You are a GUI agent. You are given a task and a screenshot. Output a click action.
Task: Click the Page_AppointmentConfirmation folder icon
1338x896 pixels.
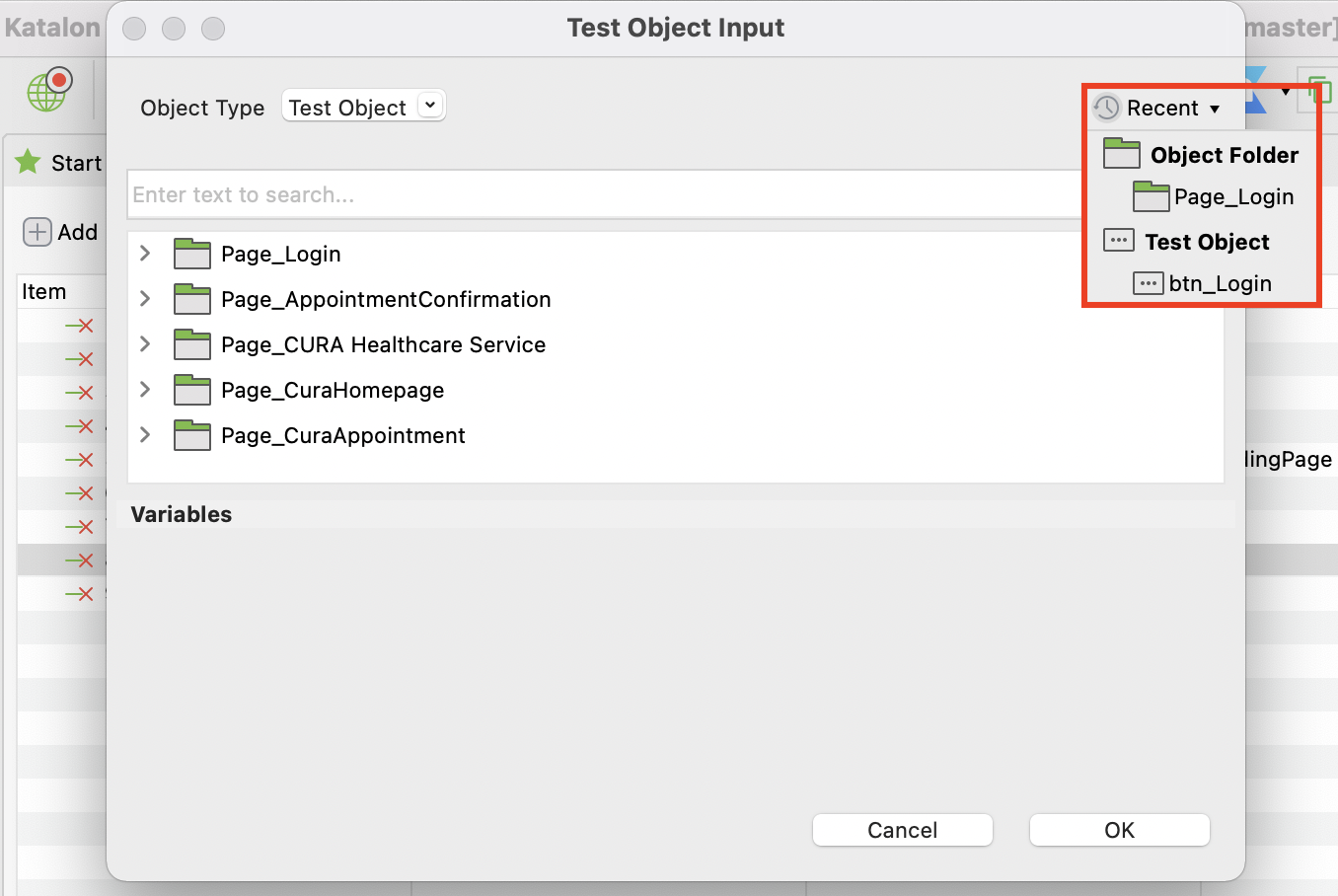[192, 299]
